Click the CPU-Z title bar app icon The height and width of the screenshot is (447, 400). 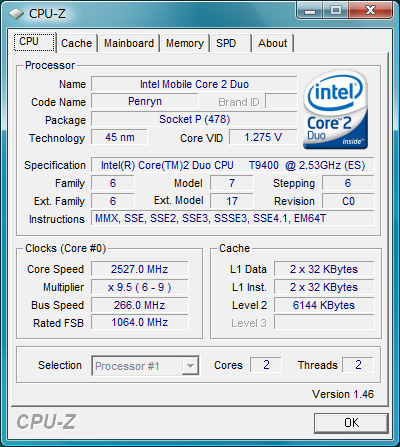click(16, 14)
